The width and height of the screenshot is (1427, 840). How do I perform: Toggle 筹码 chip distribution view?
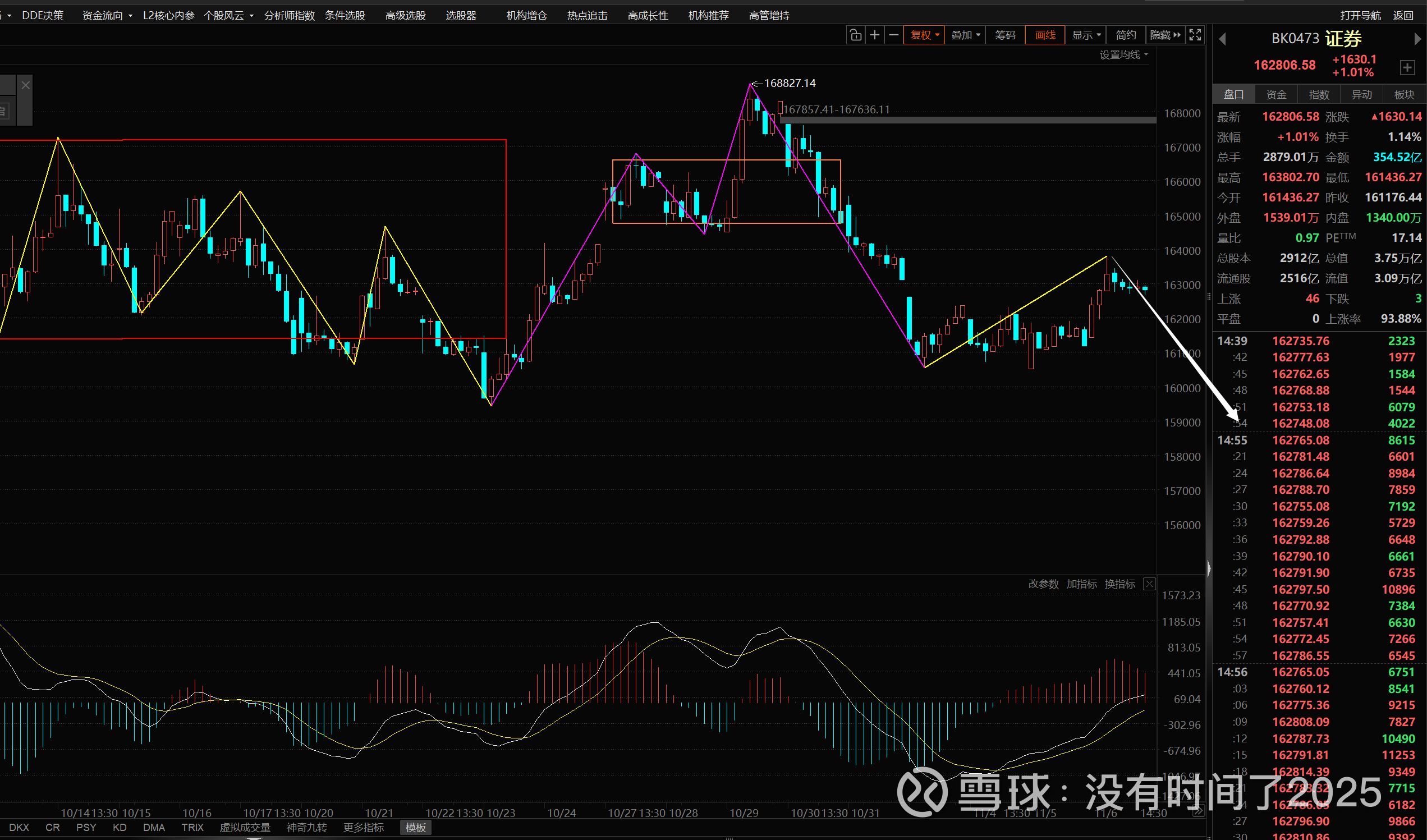[x=1005, y=35]
